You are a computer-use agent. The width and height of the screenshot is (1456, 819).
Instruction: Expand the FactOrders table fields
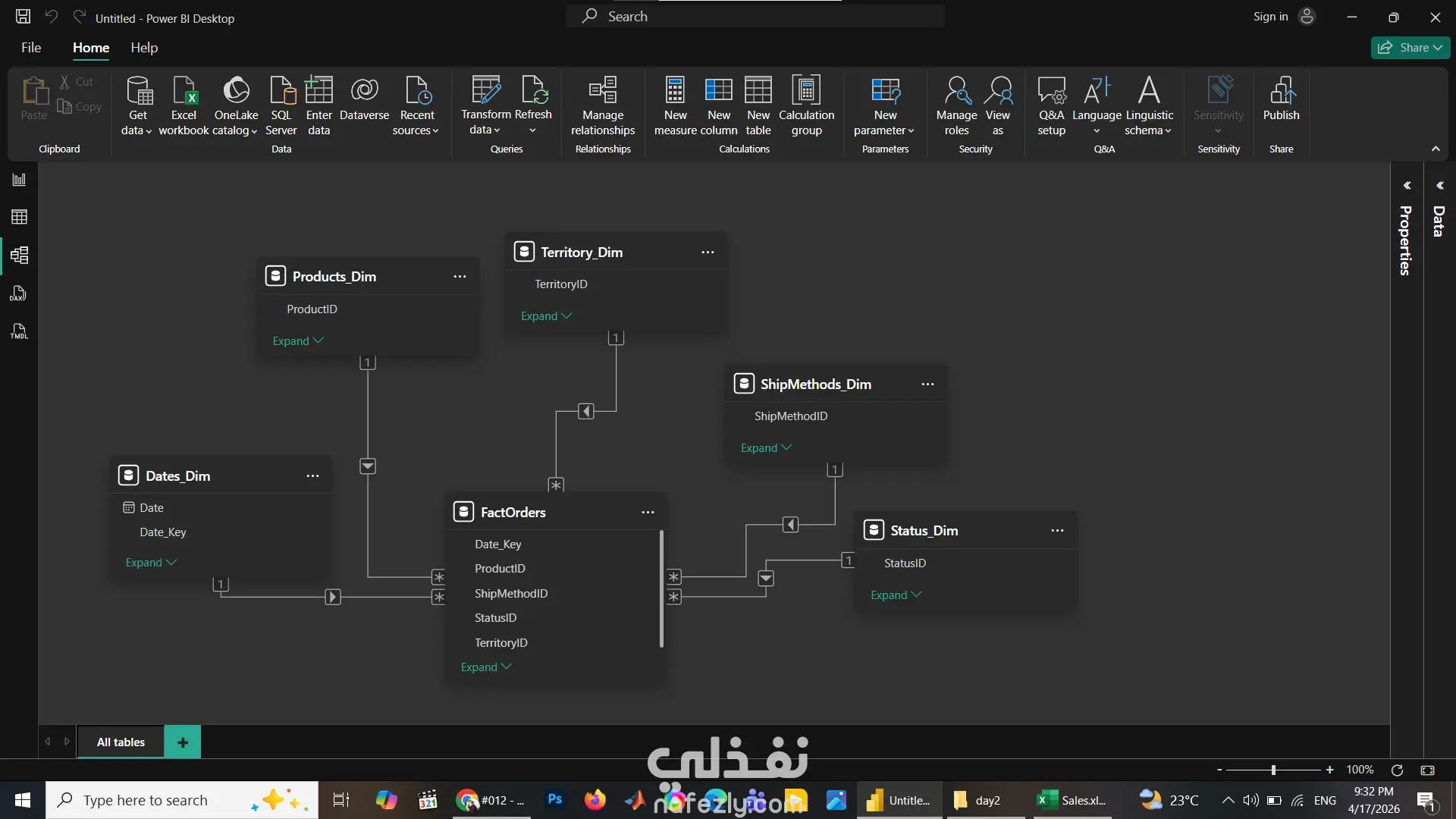(x=486, y=667)
